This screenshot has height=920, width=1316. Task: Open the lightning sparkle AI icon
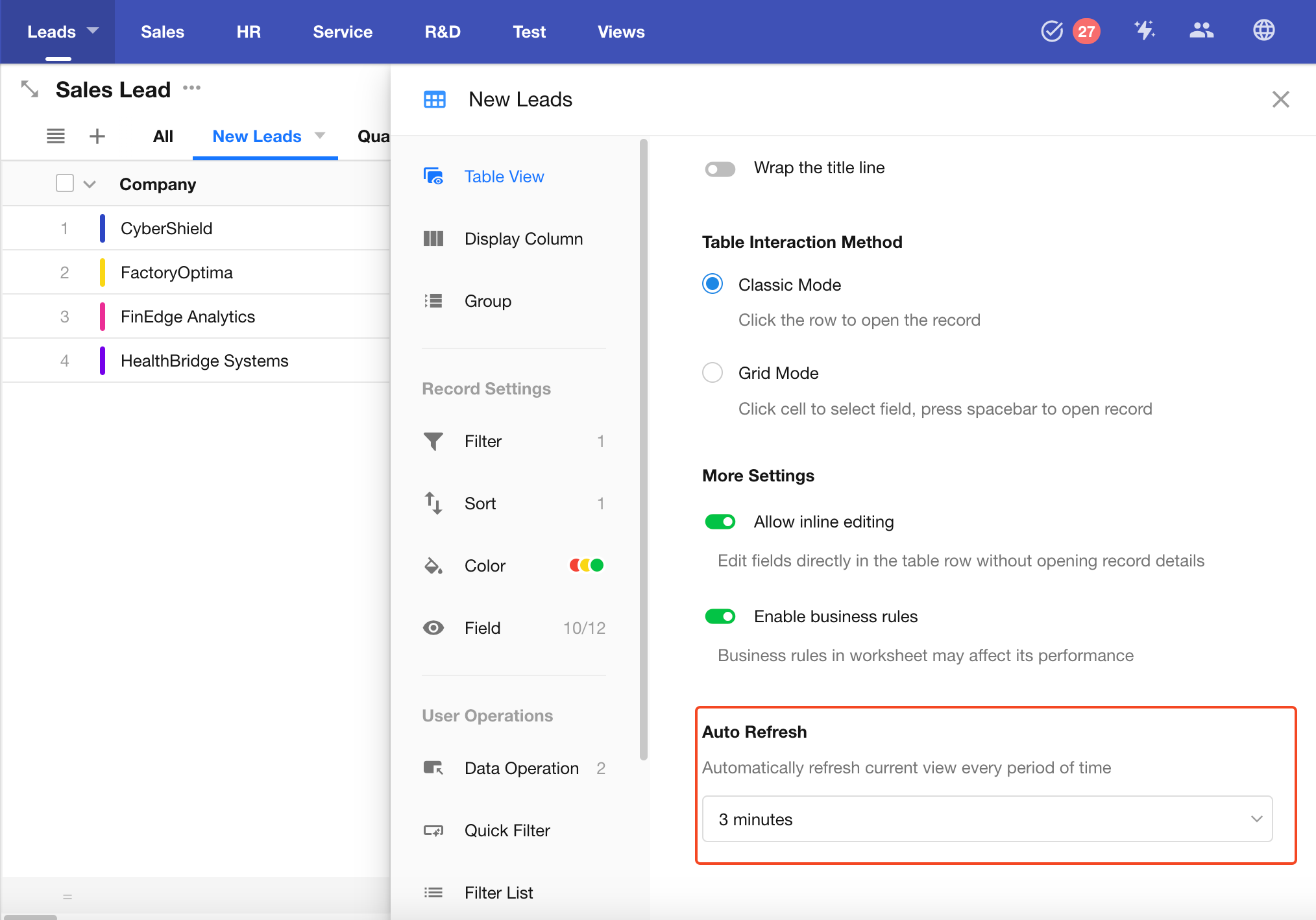click(1144, 30)
